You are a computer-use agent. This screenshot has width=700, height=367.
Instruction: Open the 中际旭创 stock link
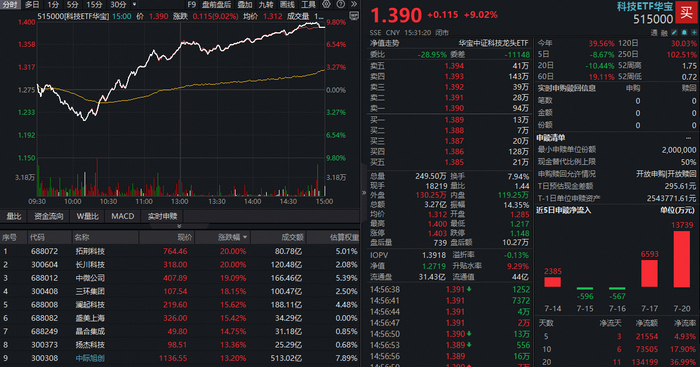click(x=90, y=358)
